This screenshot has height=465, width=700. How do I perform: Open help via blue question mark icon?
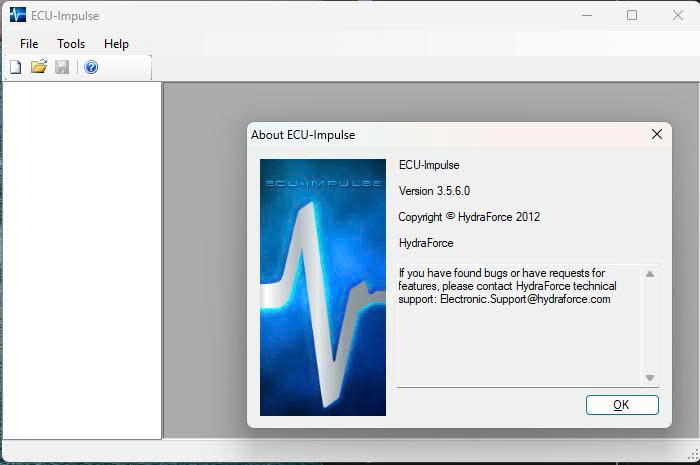pyautogui.click(x=91, y=67)
